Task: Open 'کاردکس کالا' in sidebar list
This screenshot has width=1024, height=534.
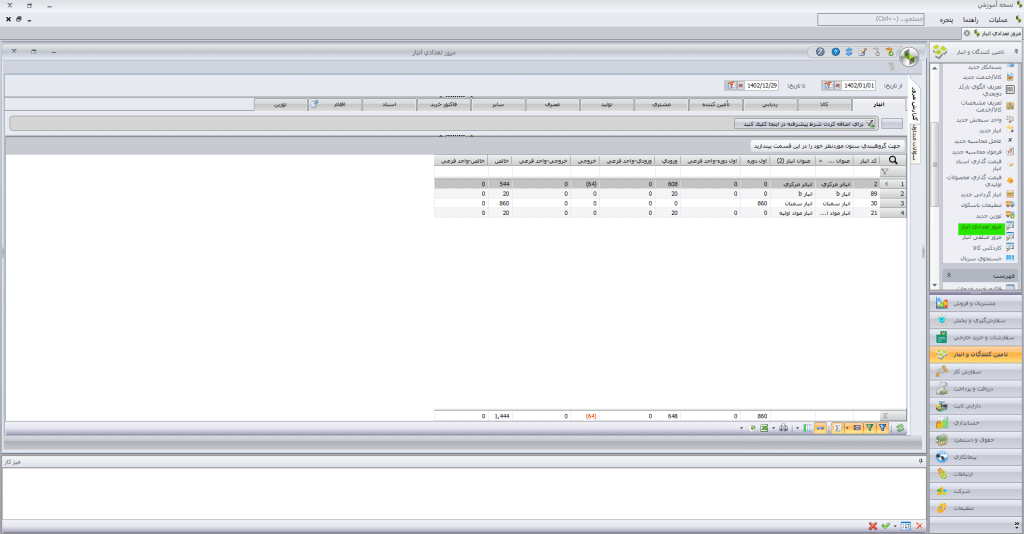Action: coord(986,248)
